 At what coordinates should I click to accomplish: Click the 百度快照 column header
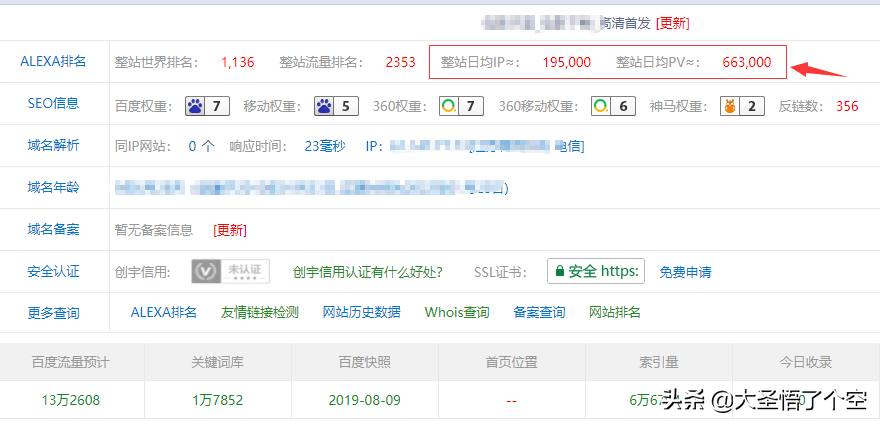tap(365, 362)
